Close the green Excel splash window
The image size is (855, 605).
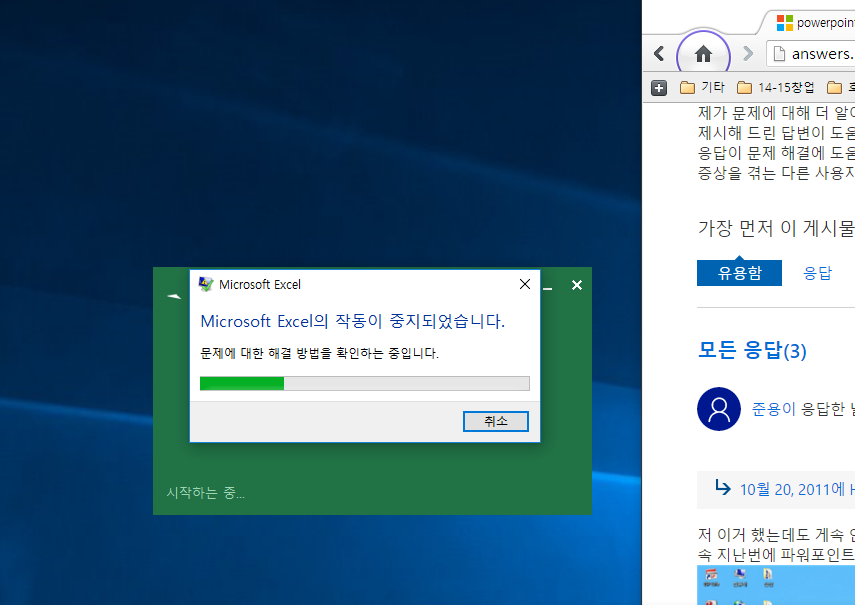[x=577, y=285]
